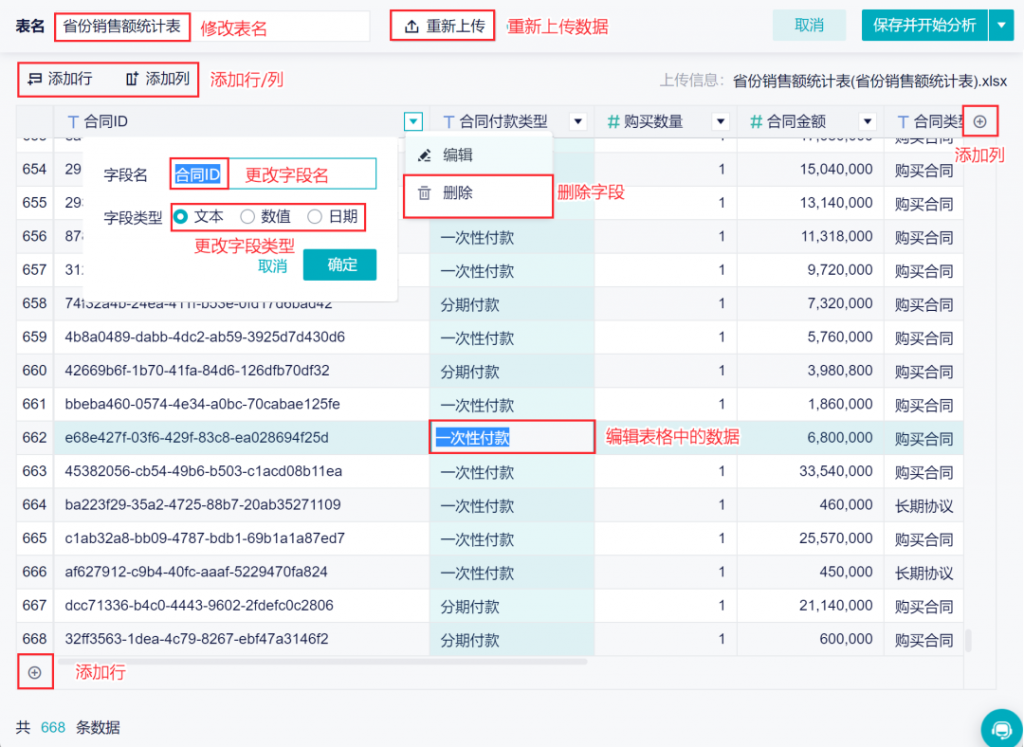The height and width of the screenshot is (747, 1024).
Task: Click the 保存并开始分析 button
Action: pos(925,25)
